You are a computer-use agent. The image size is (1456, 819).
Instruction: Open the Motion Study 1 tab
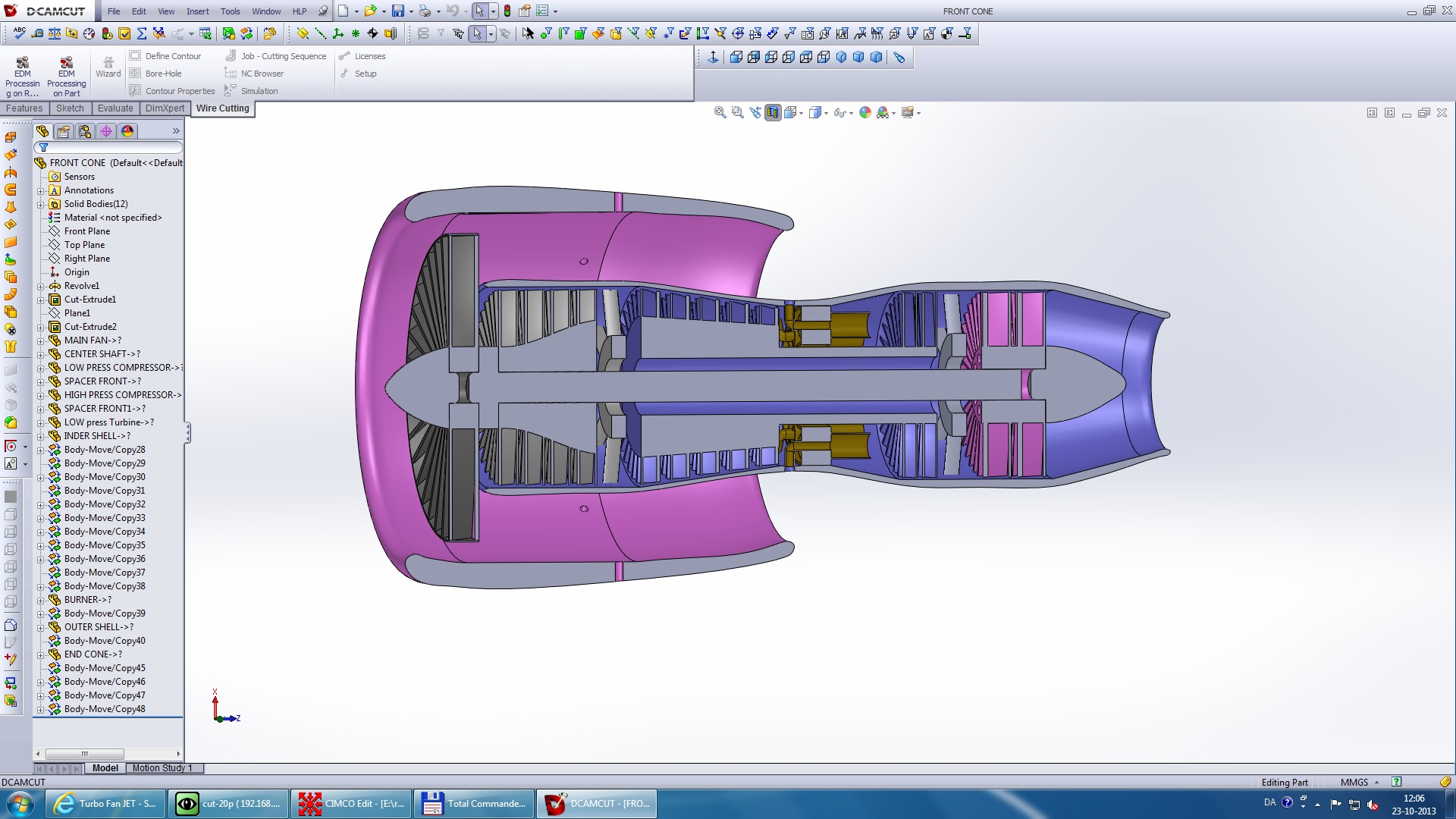[162, 768]
